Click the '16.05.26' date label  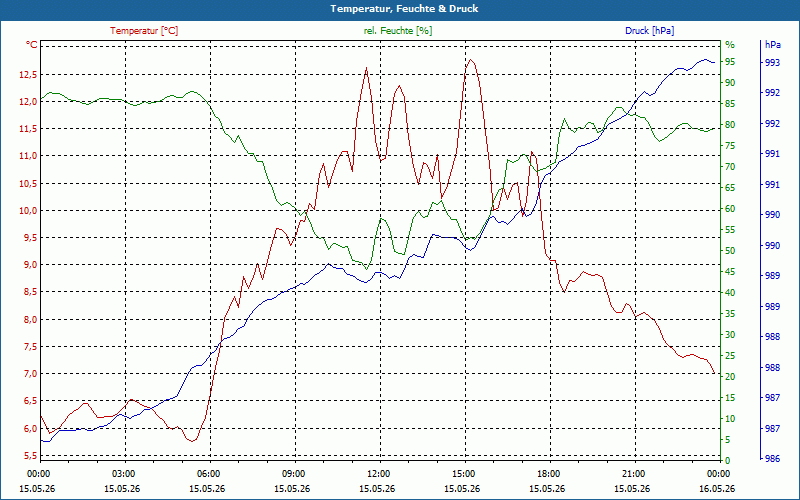[717, 488]
